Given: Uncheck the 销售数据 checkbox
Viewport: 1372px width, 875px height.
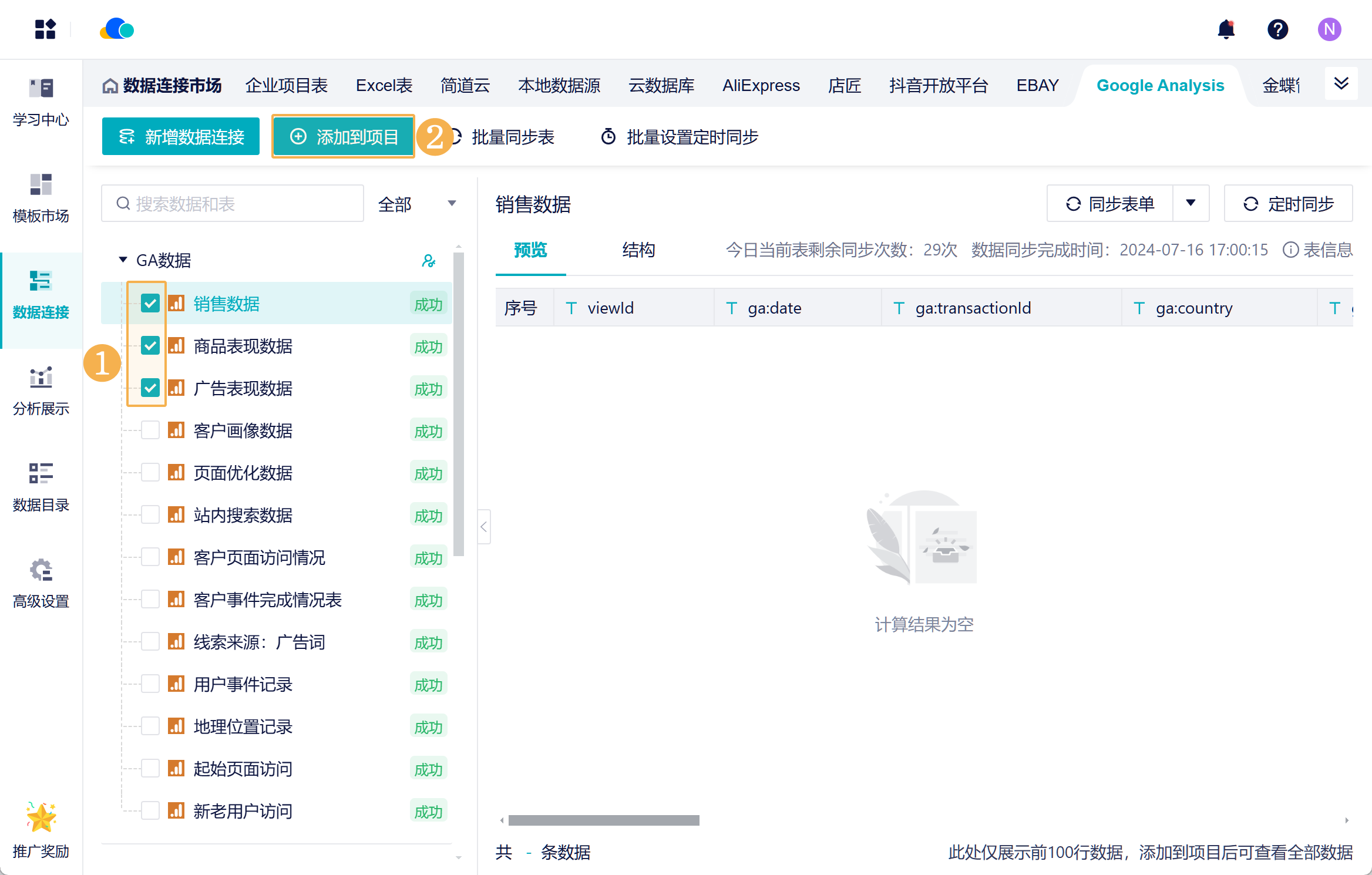Looking at the screenshot, I should pos(150,304).
